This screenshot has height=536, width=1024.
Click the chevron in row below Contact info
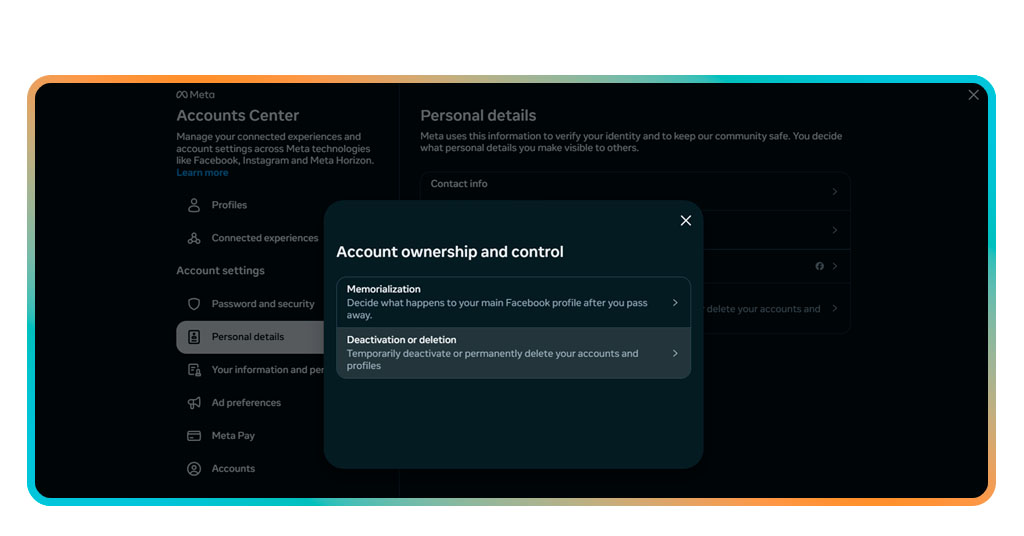835,230
